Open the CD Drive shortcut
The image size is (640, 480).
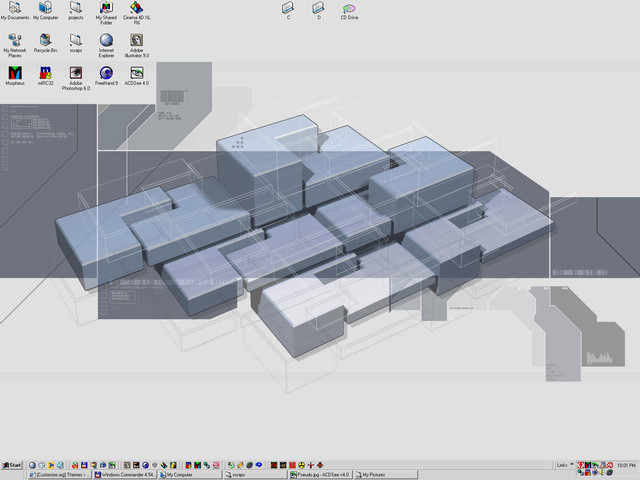point(349,8)
